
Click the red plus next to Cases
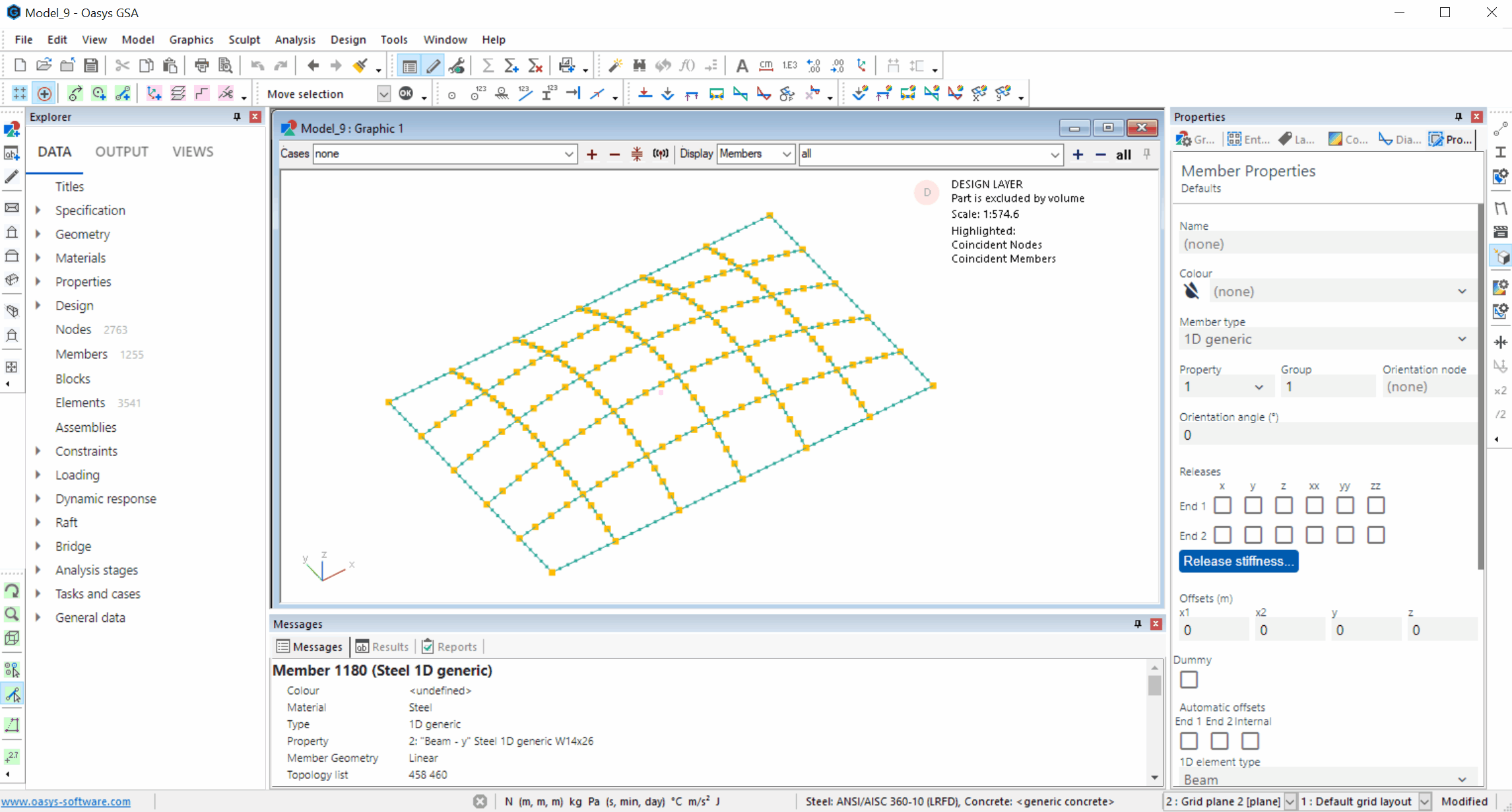[x=591, y=154]
